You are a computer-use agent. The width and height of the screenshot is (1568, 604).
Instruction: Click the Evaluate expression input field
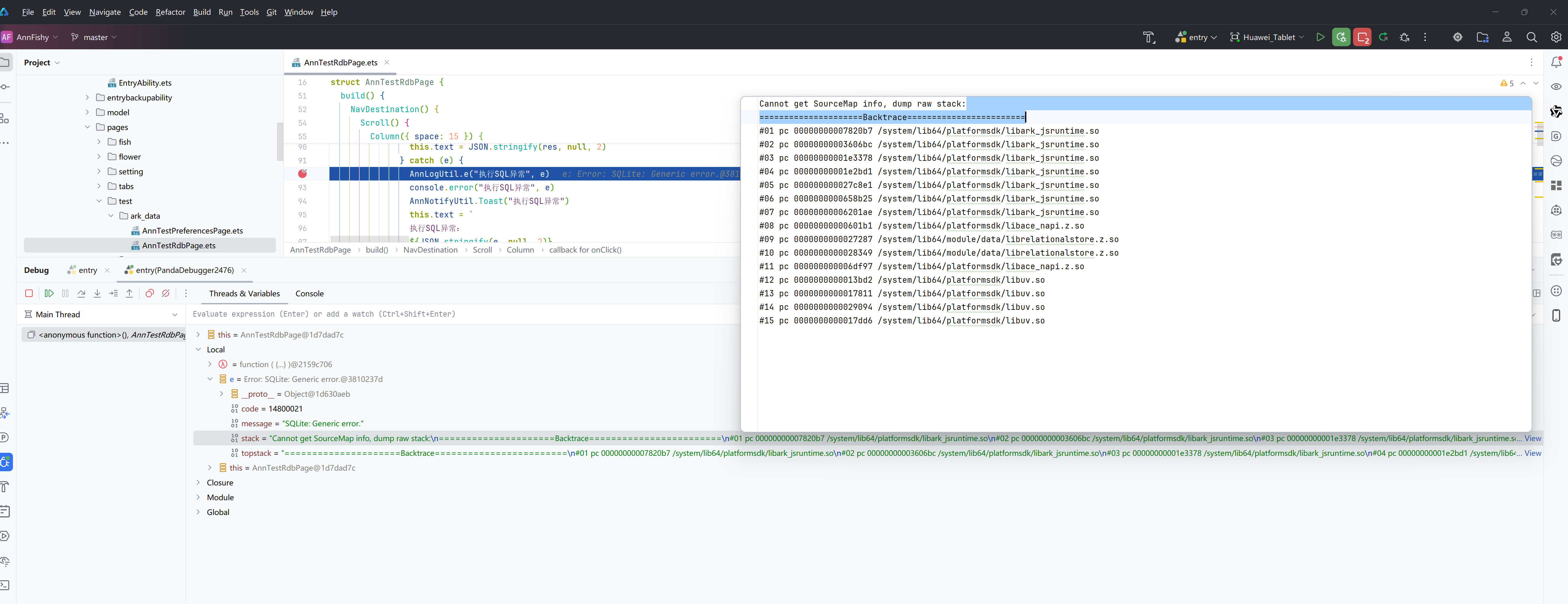[463, 314]
